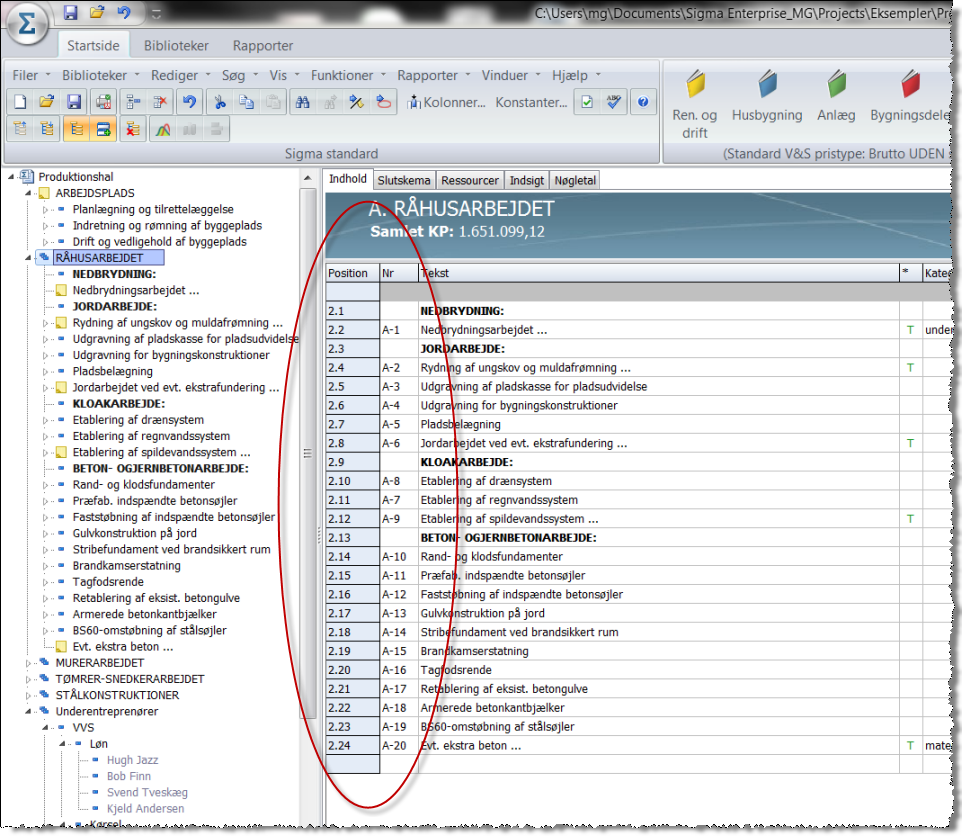Click table text Brandkamserstatning
Image resolution: width=962 pixels, height=836 pixels.
474,651
